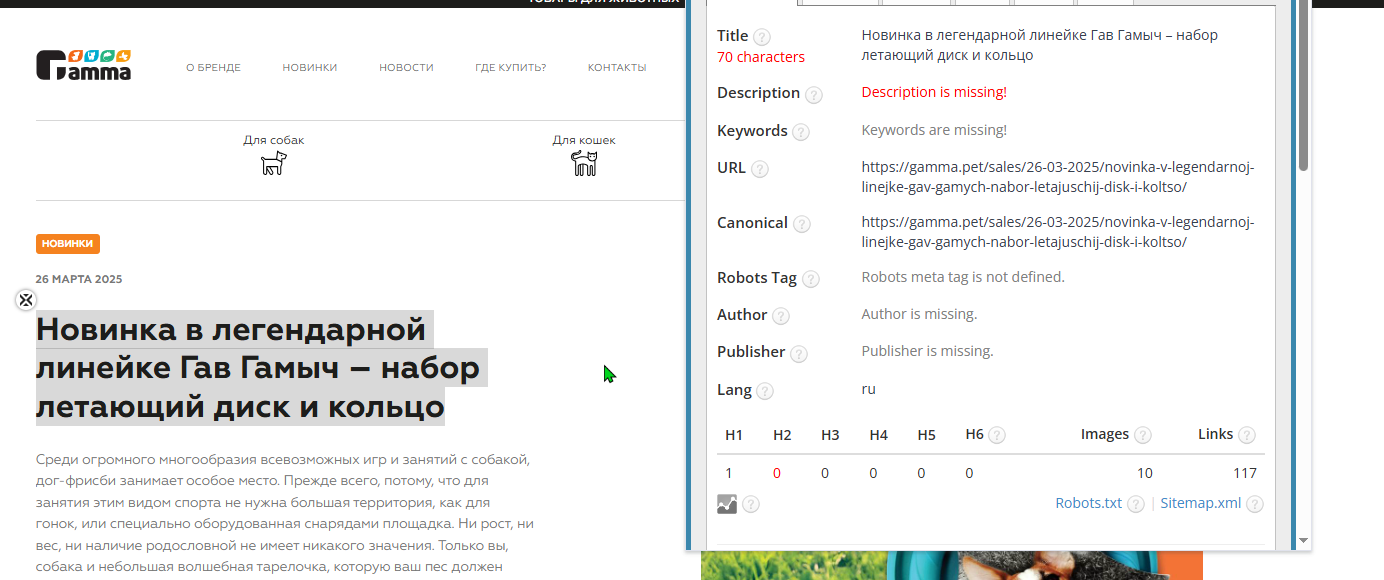The image size is (1384, 580).
Task: Click the 'Keywords are missing!' text
Action: pyautogui.click(x=934, y=130)
